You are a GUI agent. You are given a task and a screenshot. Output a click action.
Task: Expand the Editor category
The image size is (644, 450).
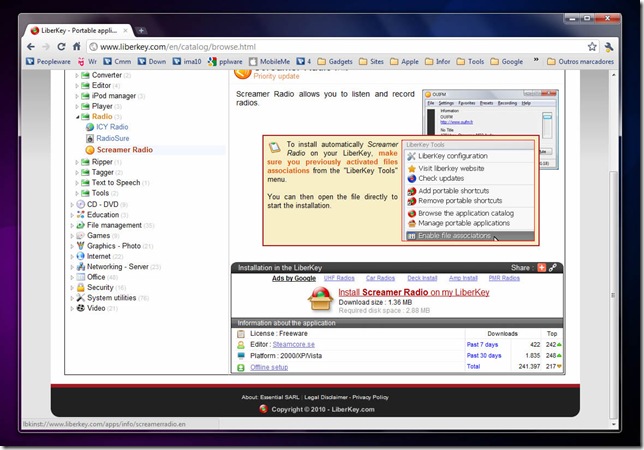76,85
